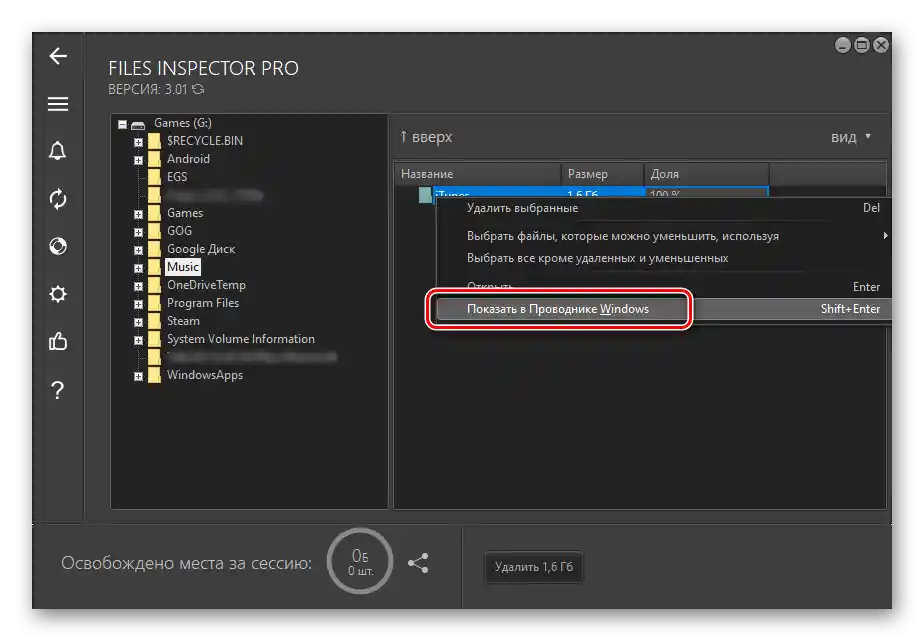Image resolution: width=924 pixels, height=641 pixels.
Task: Sort by the Размер column header
Action: tap(602, 174)
